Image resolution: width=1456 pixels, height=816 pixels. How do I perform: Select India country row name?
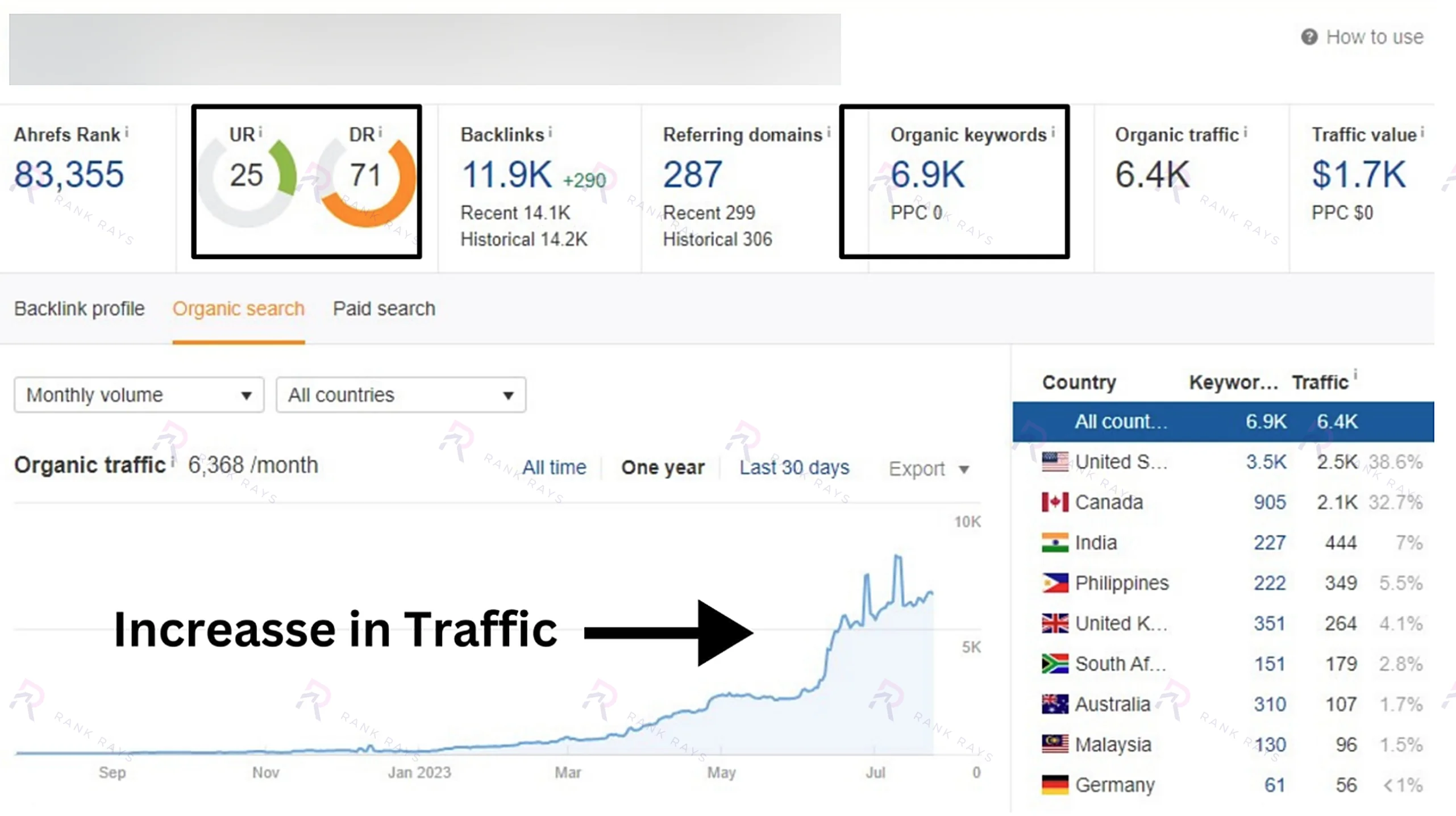[1096, 543]
